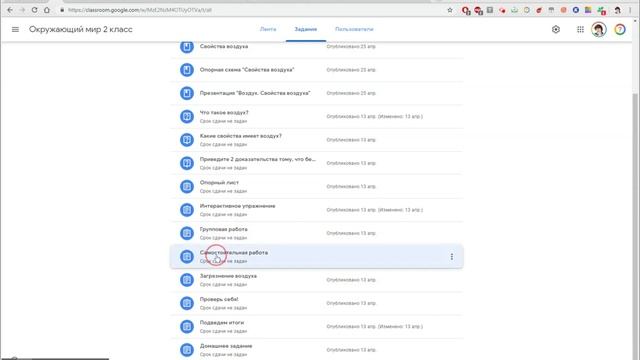The width and height of the screenshot is (640, 360).
Task: Click the due-date text under Опорный лист
Action: 223,191
